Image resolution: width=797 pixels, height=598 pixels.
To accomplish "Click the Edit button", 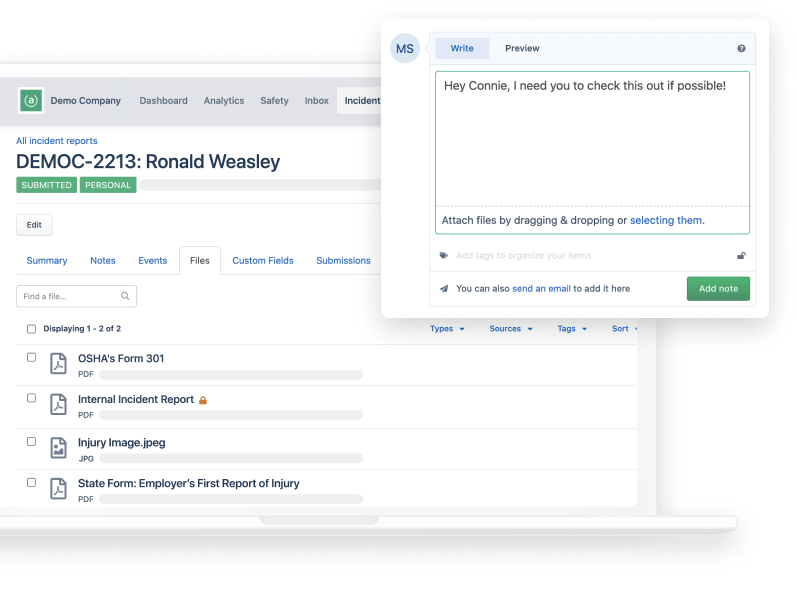I will coord(34,225).
